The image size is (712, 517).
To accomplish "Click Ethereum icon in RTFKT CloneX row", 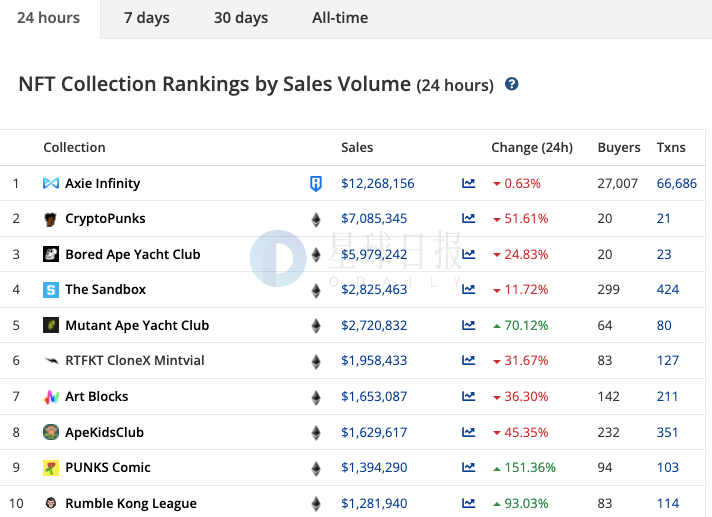I will 316,362.
